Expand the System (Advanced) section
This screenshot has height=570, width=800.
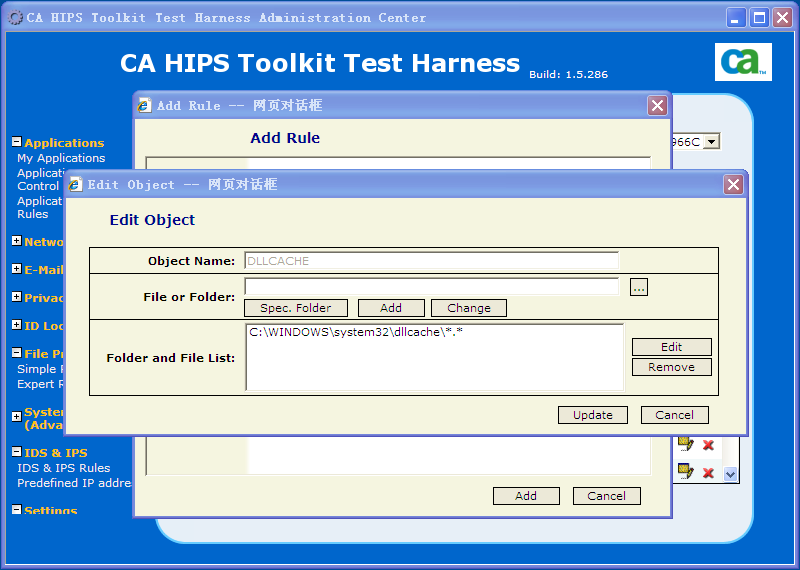(x=17, y=416)
